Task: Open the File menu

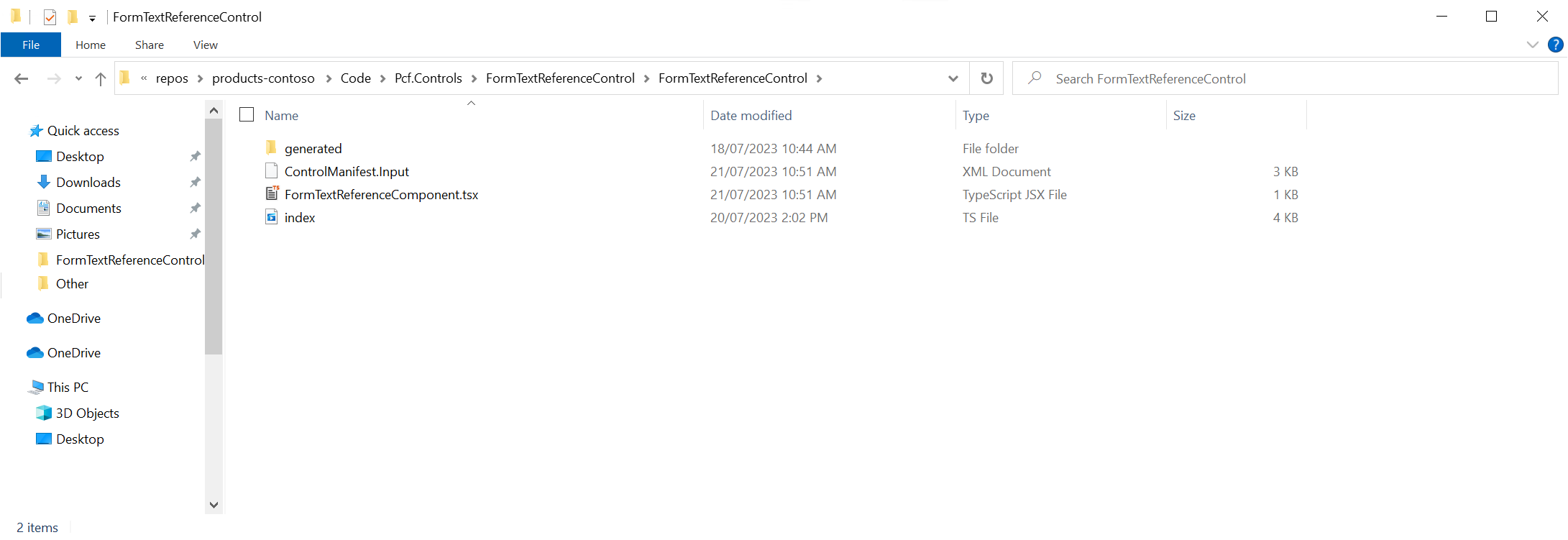Action: 31,45
